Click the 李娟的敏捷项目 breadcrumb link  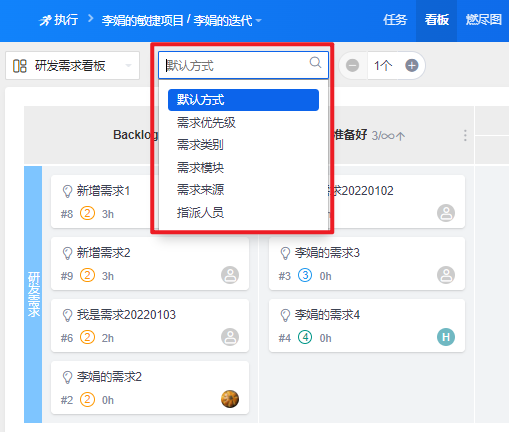click(x=143, y=20)
